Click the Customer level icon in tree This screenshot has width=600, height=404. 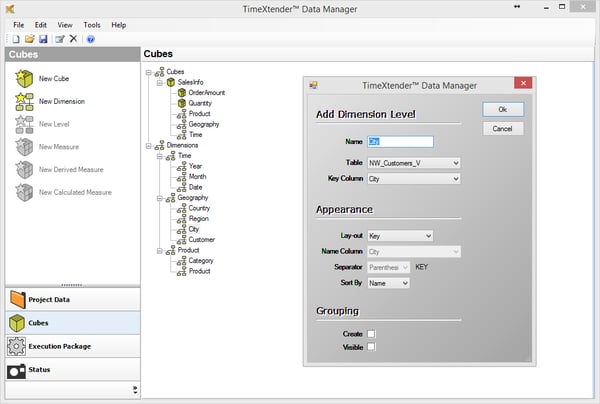(x=182, y=240)
